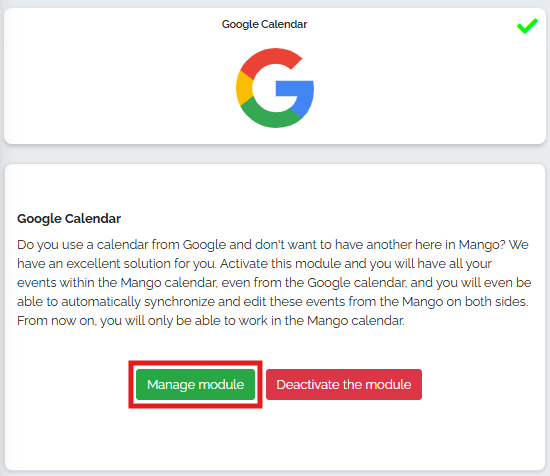
Task: Click the green checkmark on module card
Action: tap(527, 26)
